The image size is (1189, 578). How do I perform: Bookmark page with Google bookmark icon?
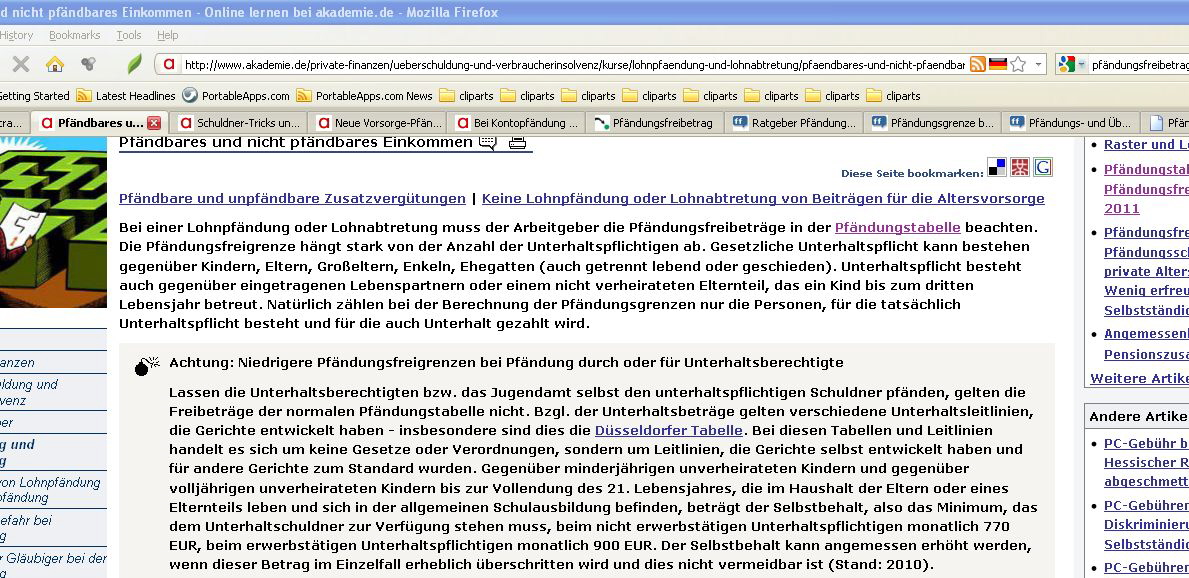pyautogui.click(x=1044, y=169)
